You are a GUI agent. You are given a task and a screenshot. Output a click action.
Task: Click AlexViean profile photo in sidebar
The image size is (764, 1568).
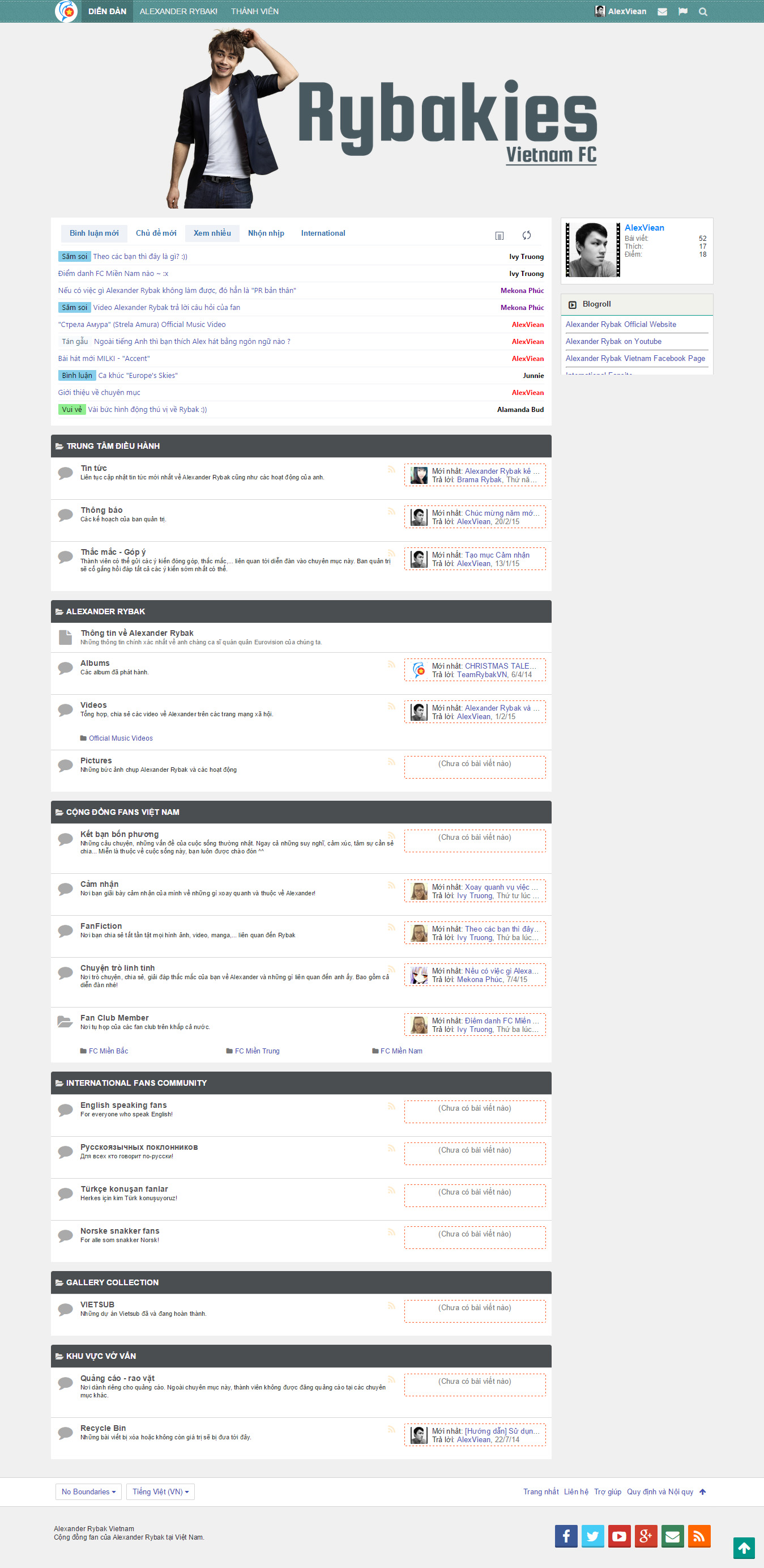(x=593, y=249)
